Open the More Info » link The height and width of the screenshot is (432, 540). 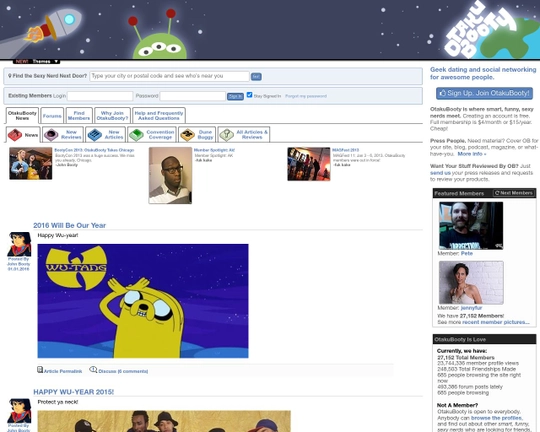[x=472, y=154]
